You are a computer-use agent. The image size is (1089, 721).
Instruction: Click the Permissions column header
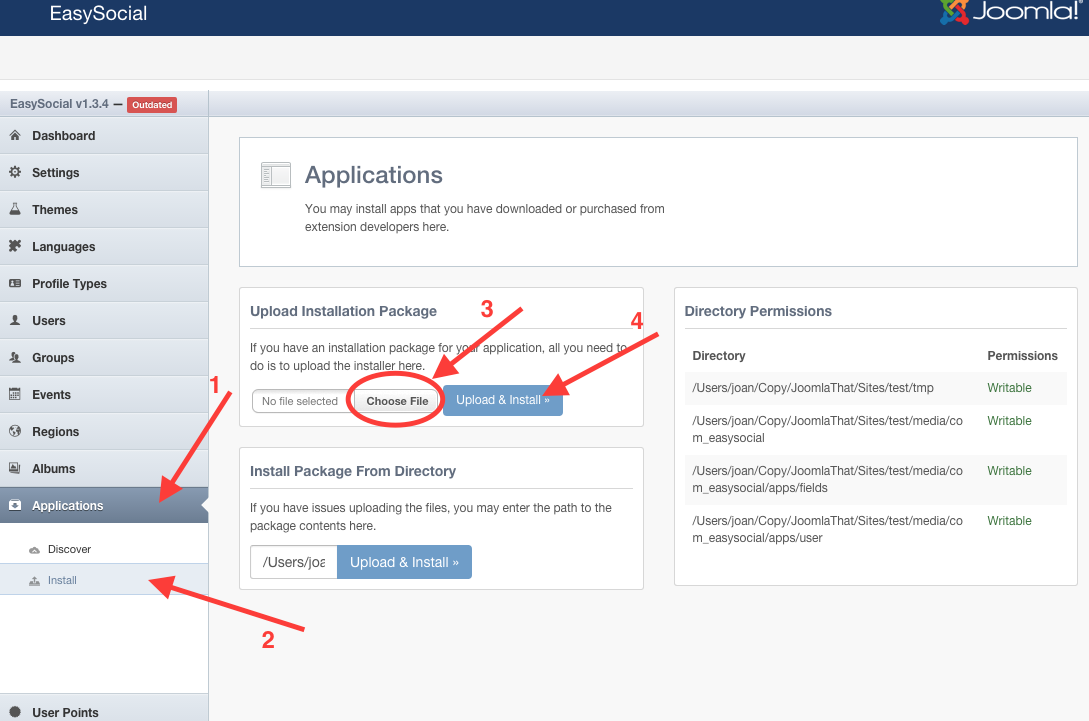click(1022, 356)
